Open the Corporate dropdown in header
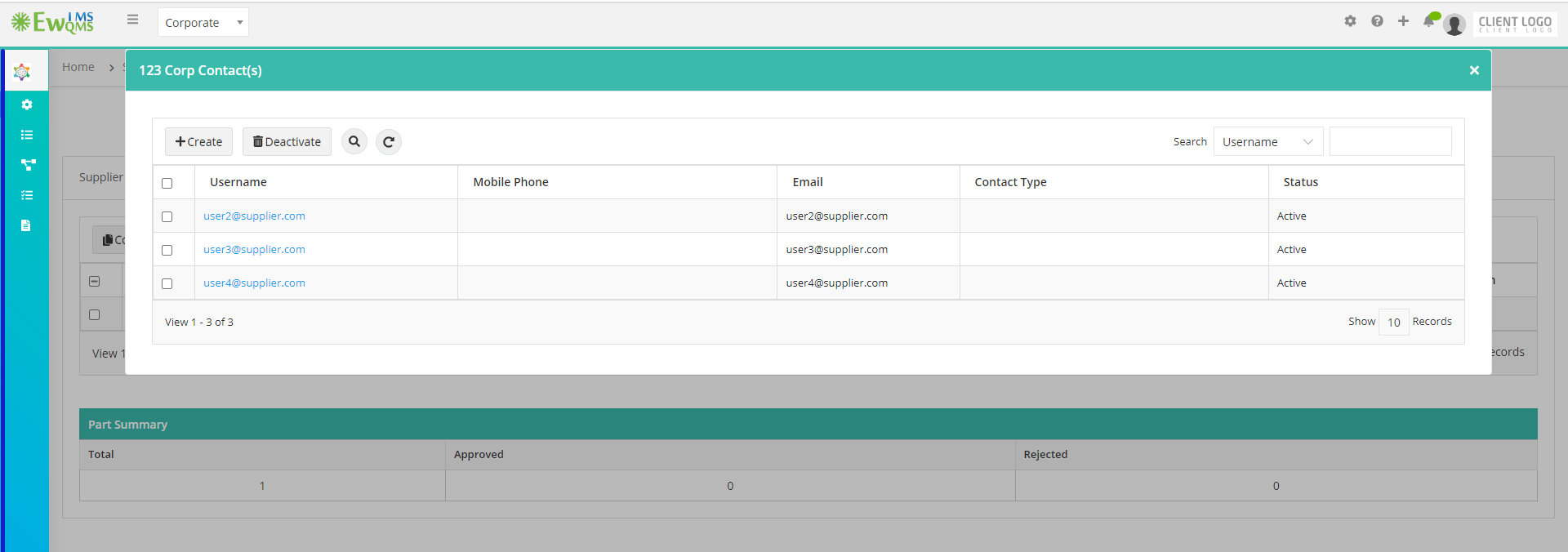This screenshot has height=552, width=1568. [203, 23]
